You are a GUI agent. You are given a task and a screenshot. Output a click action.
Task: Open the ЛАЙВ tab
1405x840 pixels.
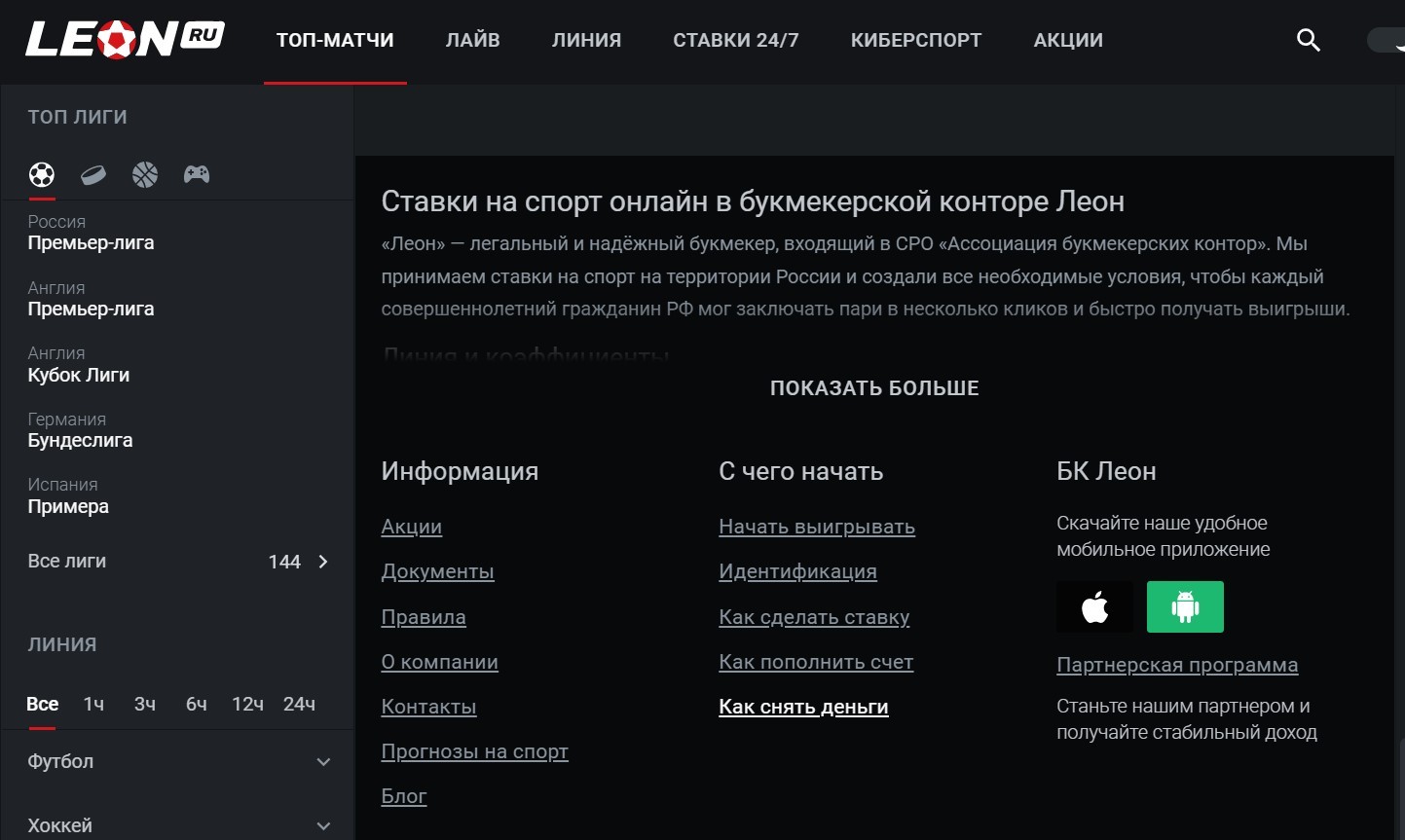[473, 40]
